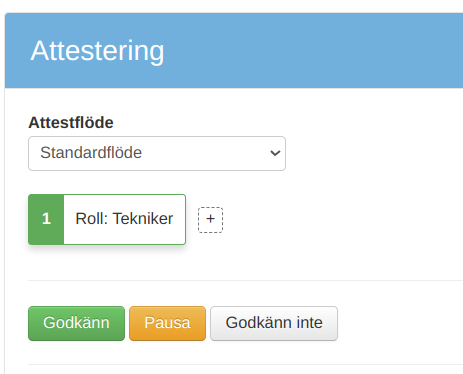463x374 pixels.
Task: Click the Attestering panel heading
Action: [x=97, y=51]
